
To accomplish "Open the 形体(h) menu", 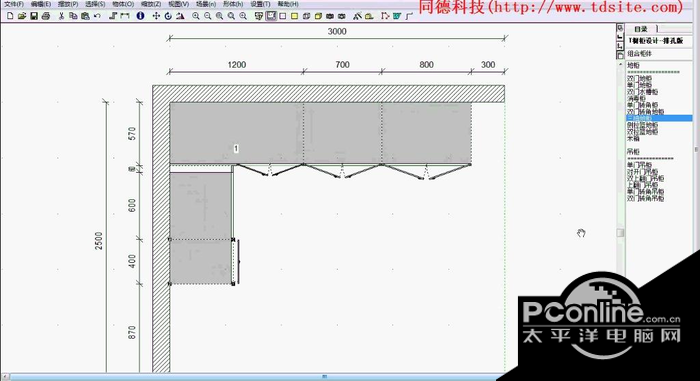I will (x=233, y=4).
